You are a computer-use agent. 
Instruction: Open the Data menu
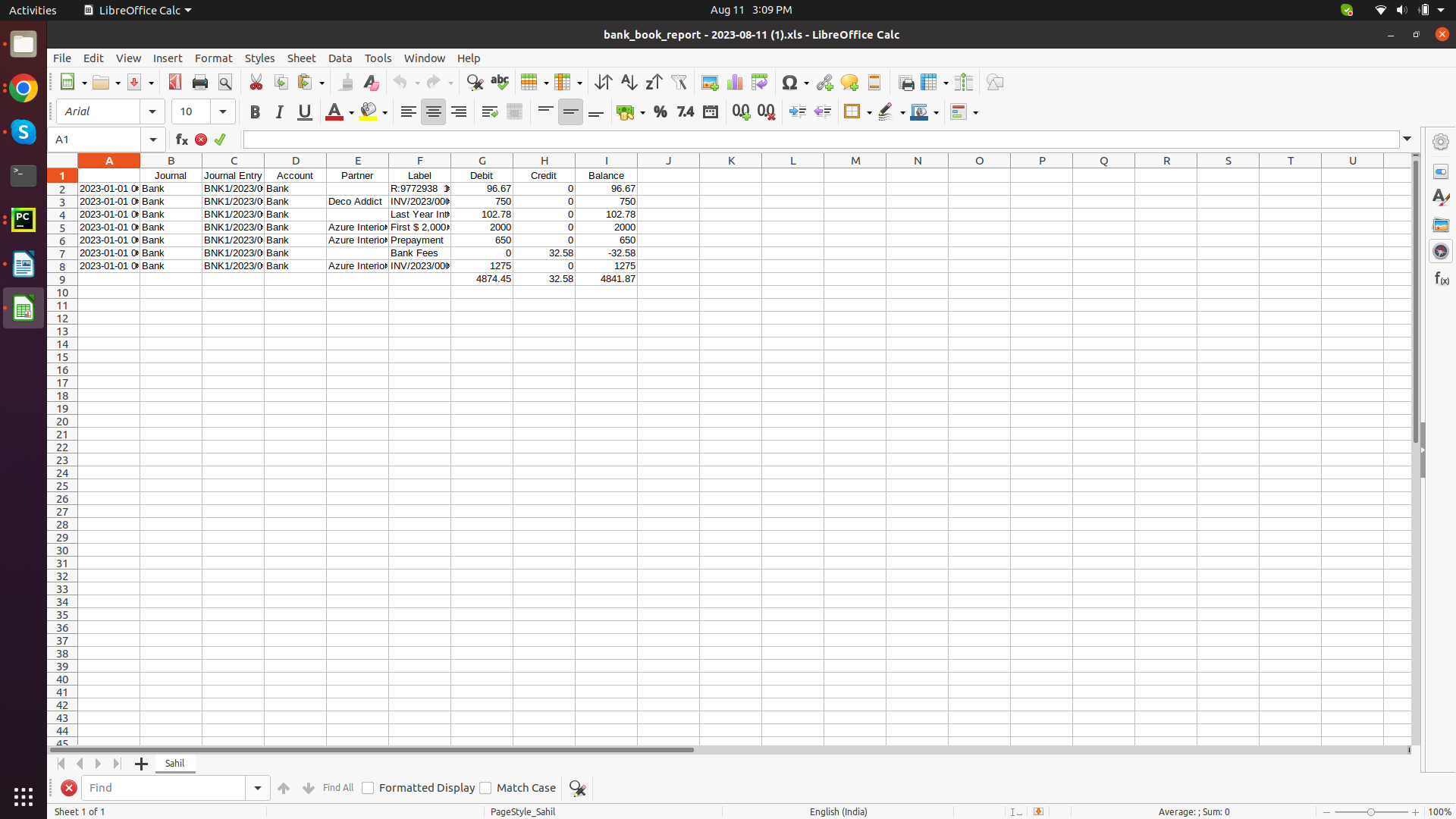340,58
